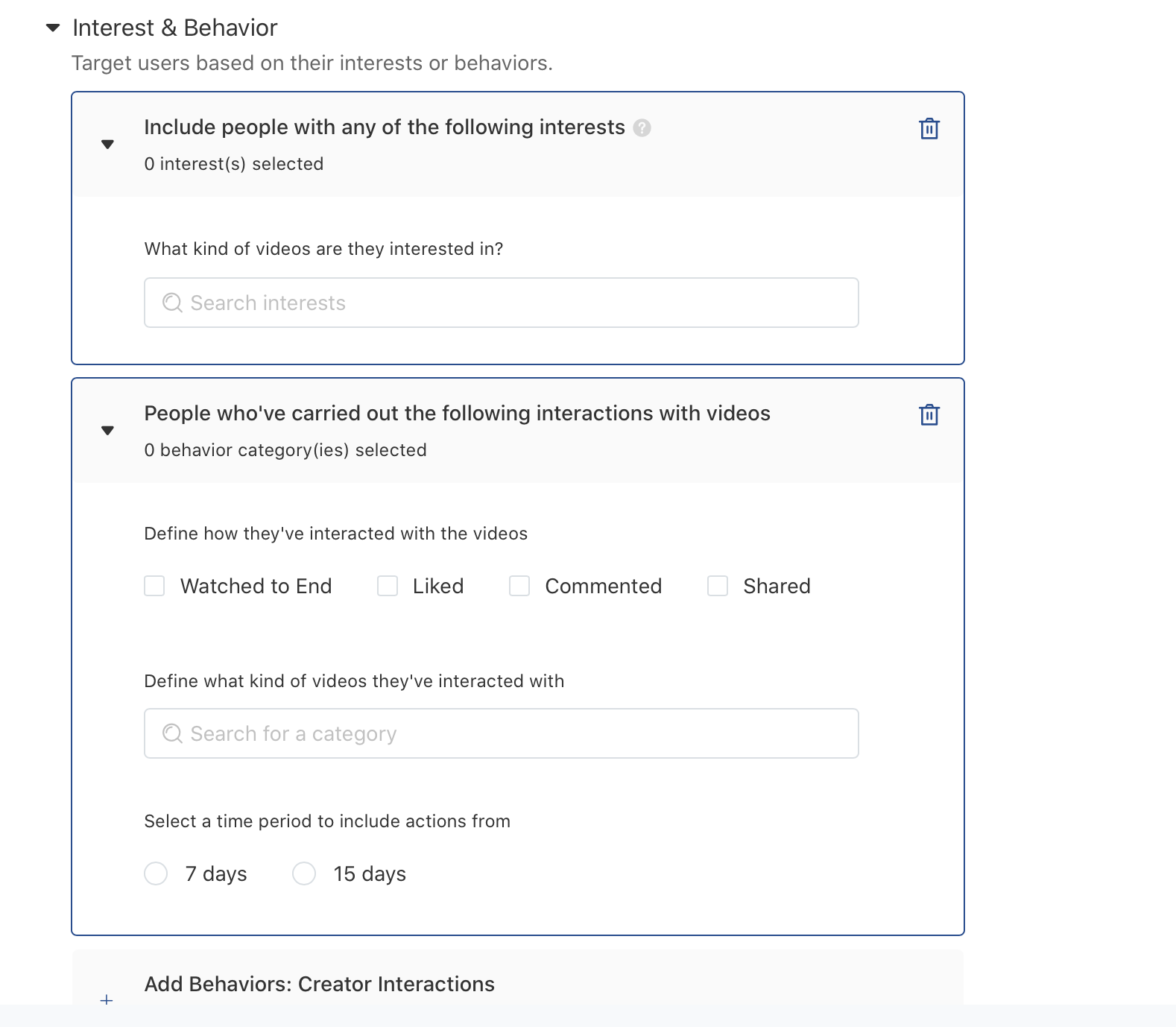Image resolution: width=1176 pixels, height=1027 pixels.
Task: Collapse the Interest & Behavior section
Action: [x=53, y=28]
